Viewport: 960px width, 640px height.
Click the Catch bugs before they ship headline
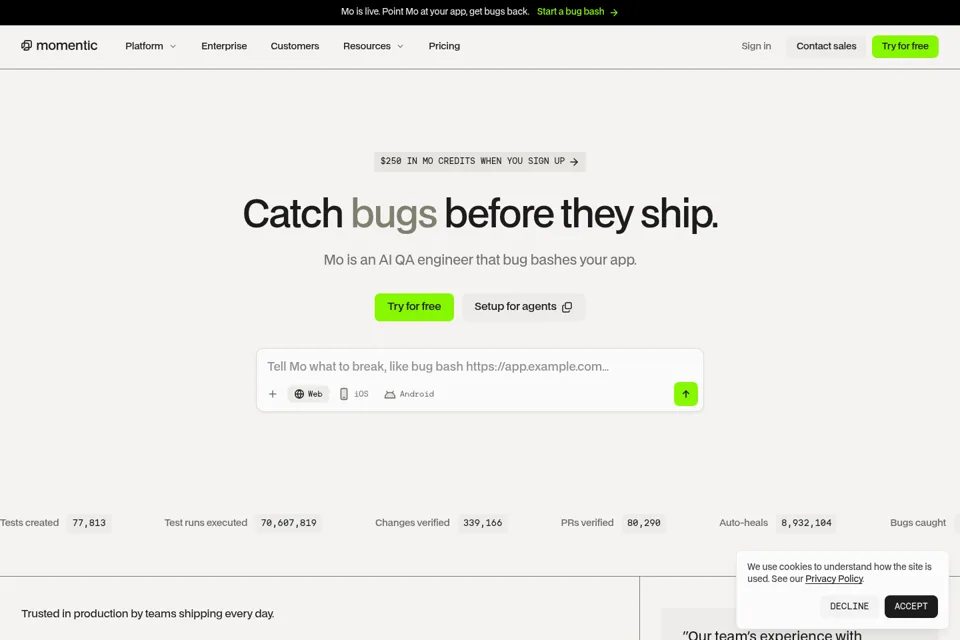[480, 214]
